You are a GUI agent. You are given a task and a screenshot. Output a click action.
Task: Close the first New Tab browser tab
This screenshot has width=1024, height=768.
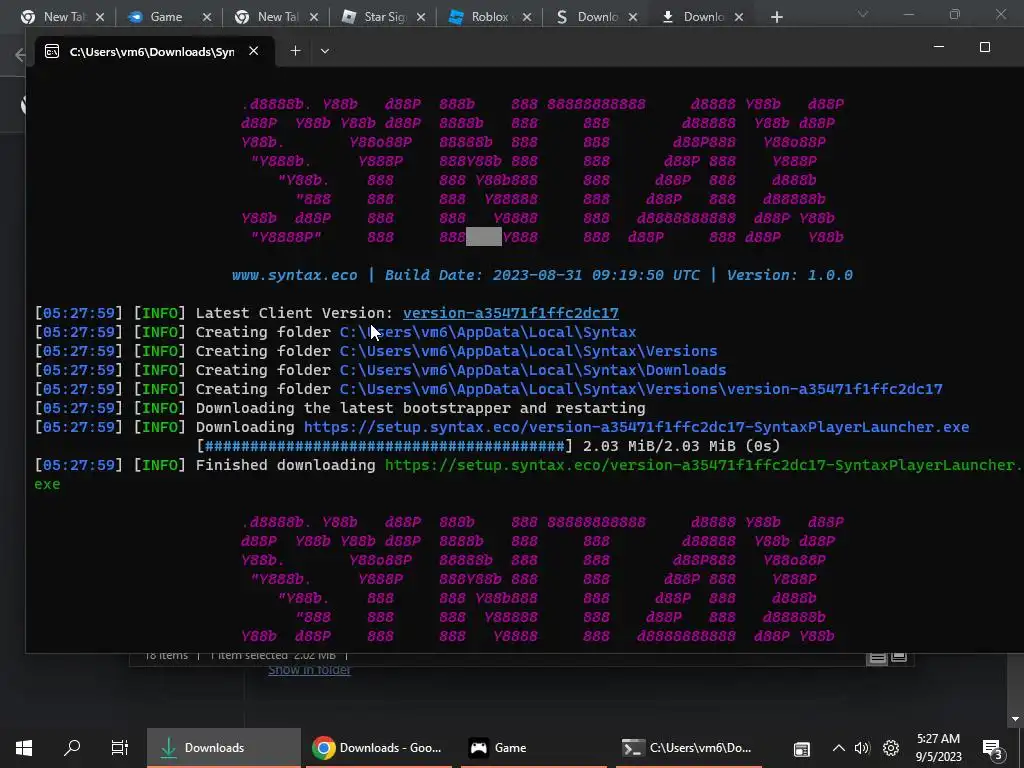[99, 18]
